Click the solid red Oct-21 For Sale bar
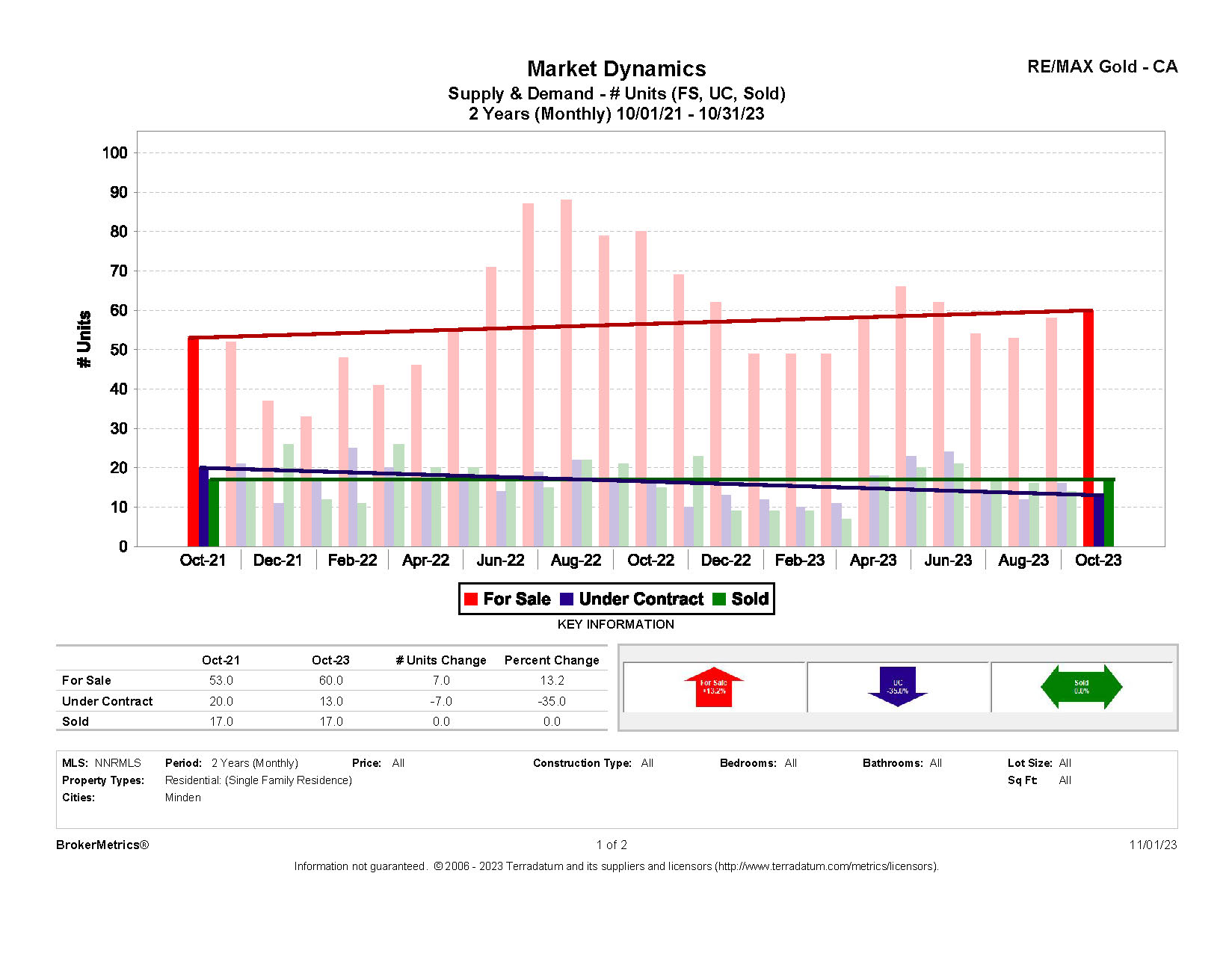The image size is (1232, 953). [x=193, y=442]
